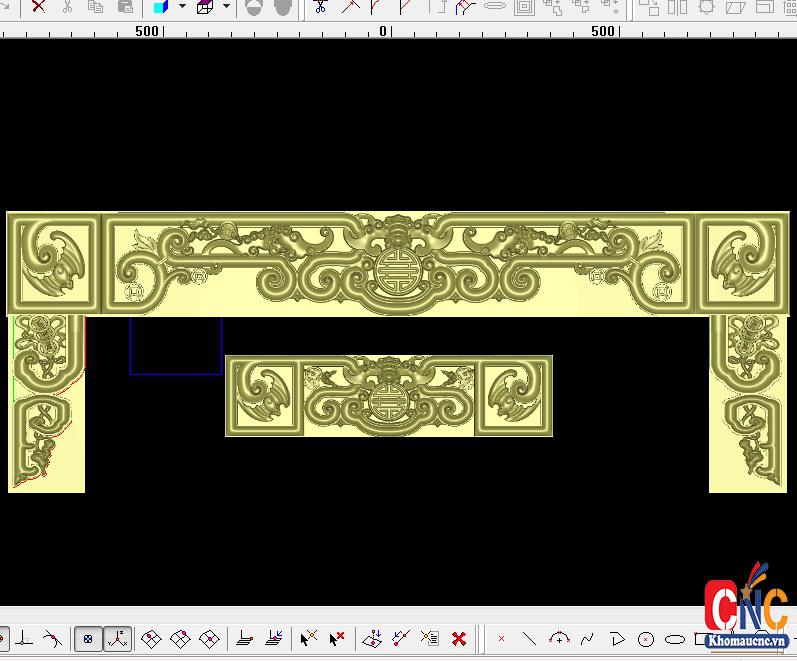Click the small center relief panel
This screenshot has width=797, height=661.
(389, 396)
